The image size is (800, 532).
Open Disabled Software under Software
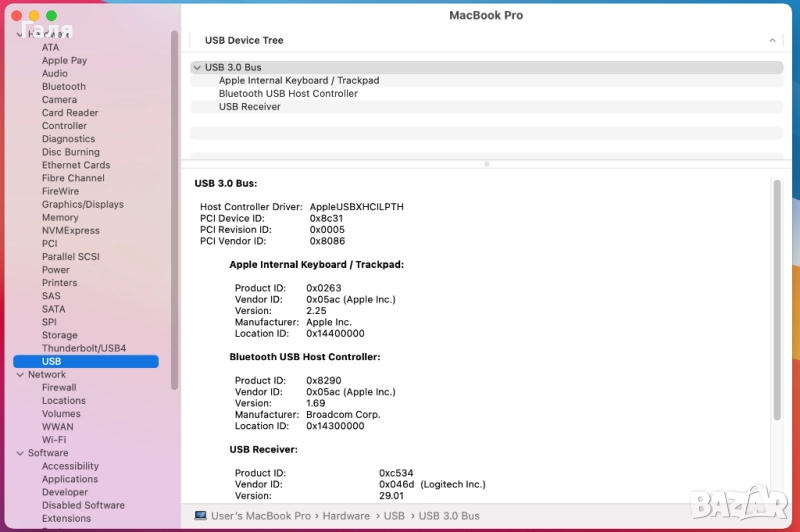pos(83,506)
